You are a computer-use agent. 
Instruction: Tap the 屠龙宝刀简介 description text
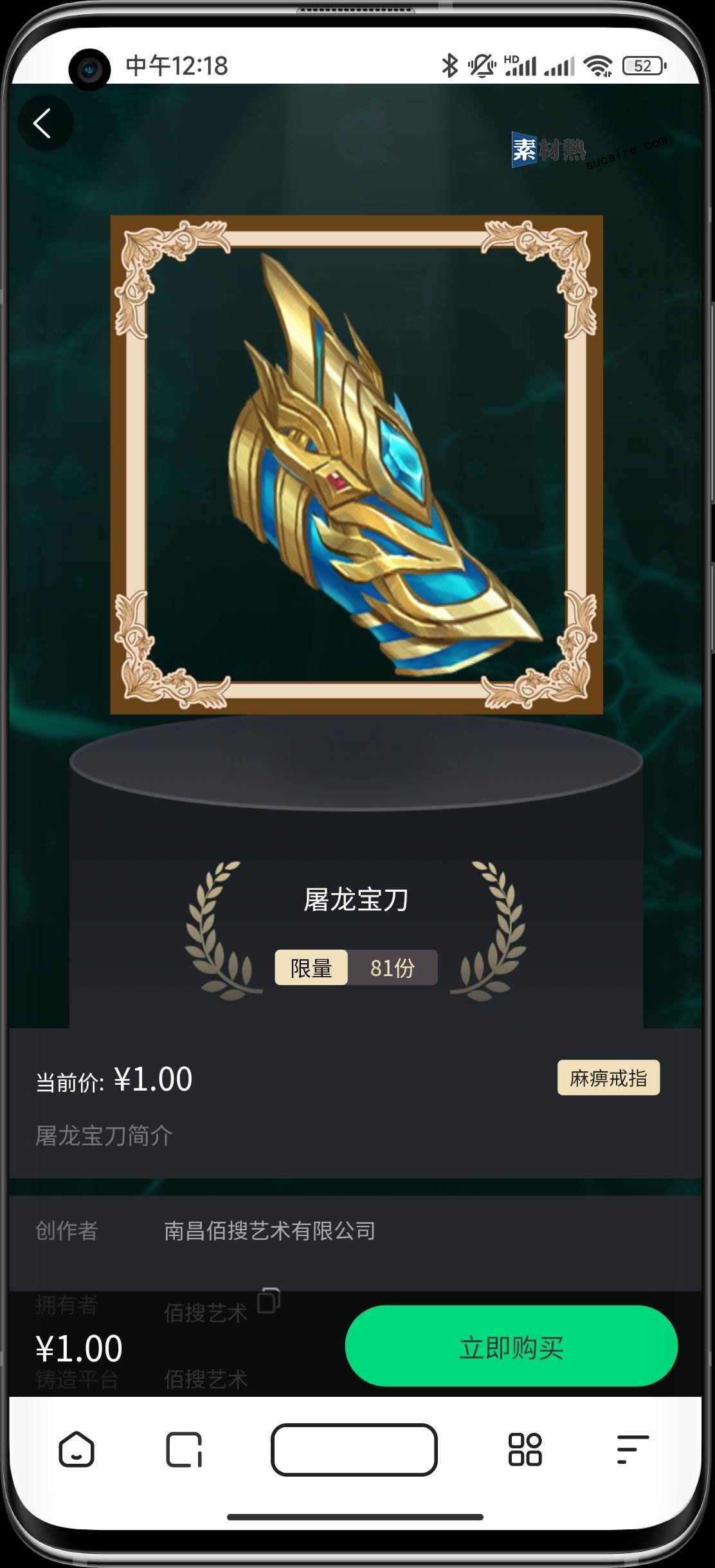[x=104, y=1136]
